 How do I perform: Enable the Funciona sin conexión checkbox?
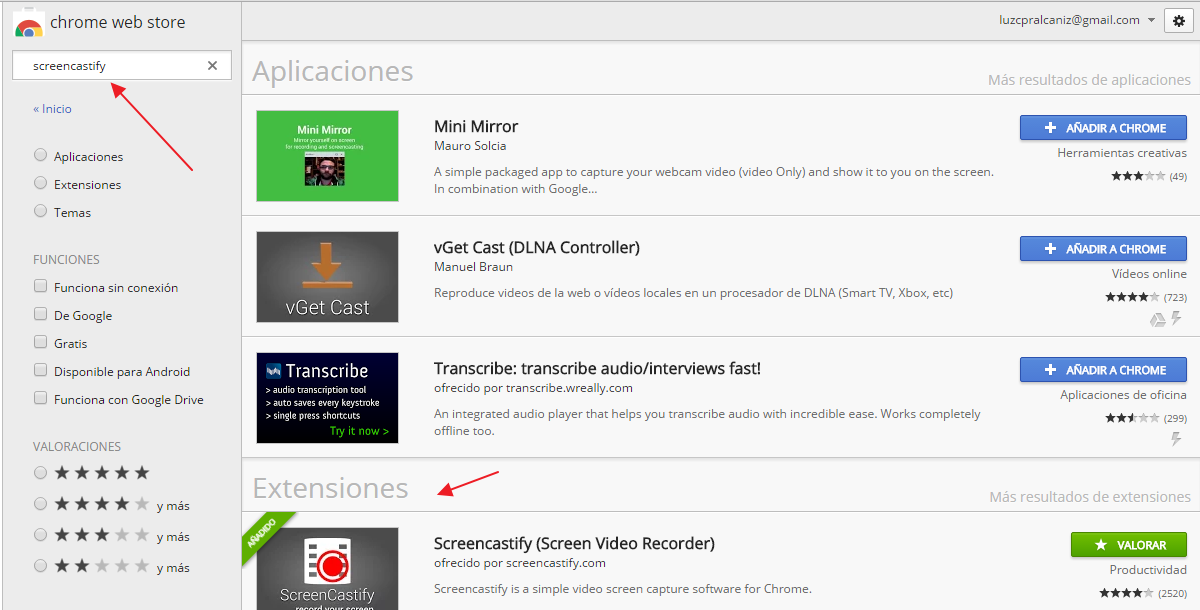point(40,286)
